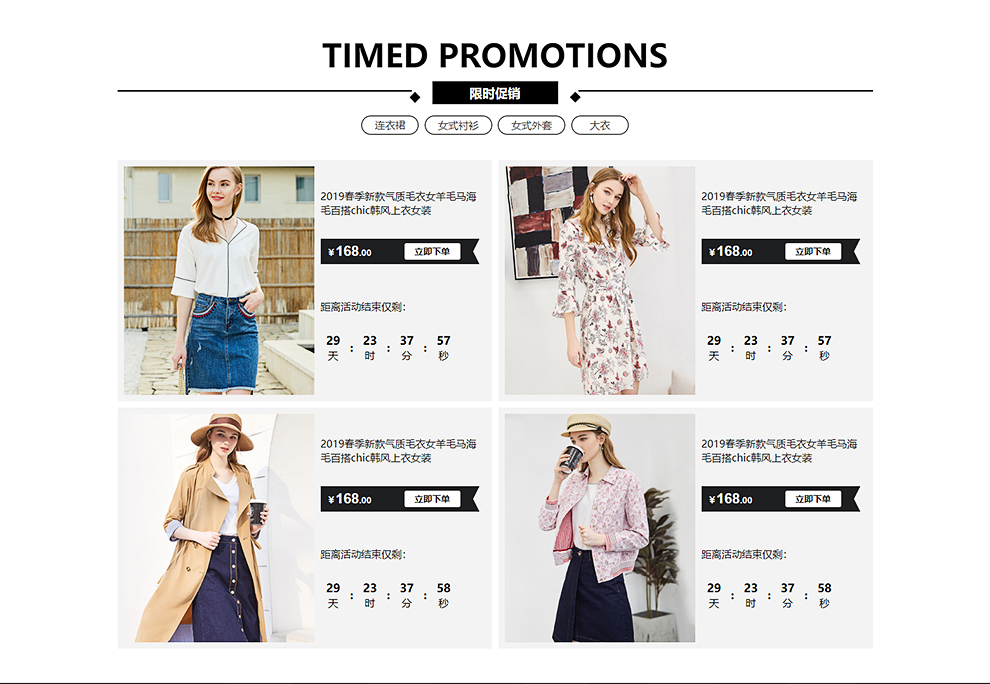Click 立即下单 on the pink jacket product
The height and width of the screenshot is (684, 990).
tap(813, 499)
